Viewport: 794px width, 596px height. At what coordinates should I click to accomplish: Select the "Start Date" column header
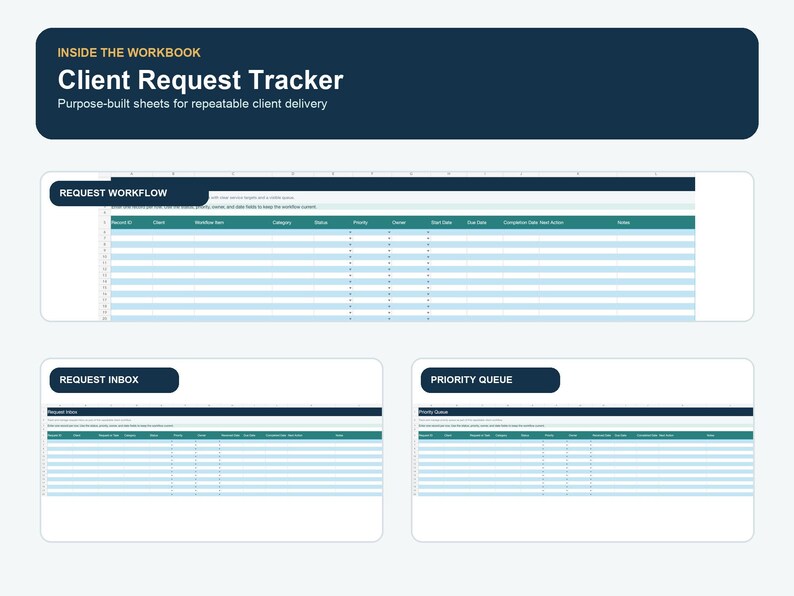pyautogui.click(x=442, y=222)
